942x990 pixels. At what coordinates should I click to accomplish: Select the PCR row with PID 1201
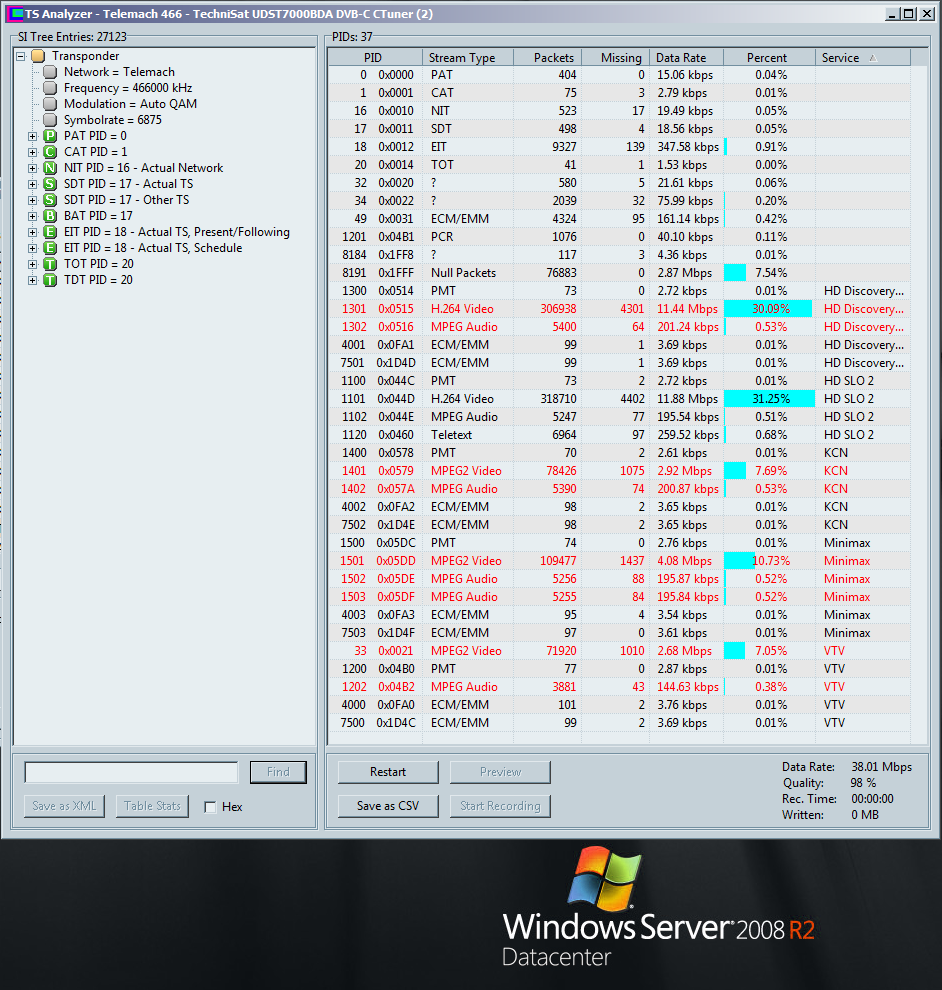click(x=619, y=237)
